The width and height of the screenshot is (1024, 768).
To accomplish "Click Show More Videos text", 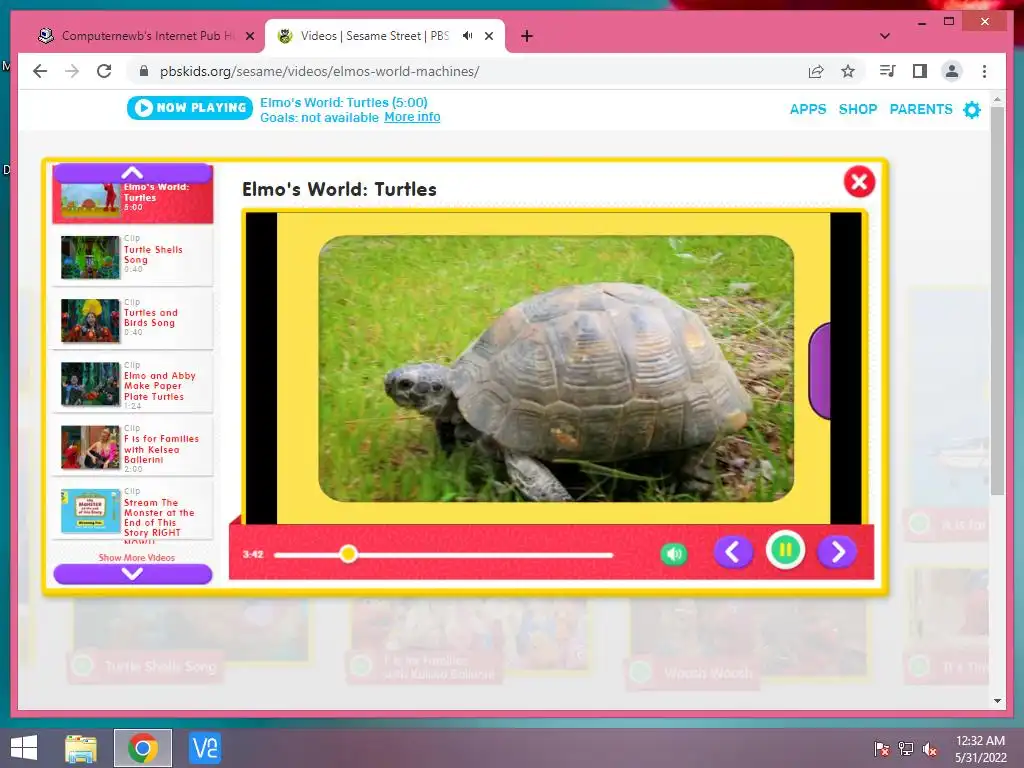I will click(x=136, y=557).
